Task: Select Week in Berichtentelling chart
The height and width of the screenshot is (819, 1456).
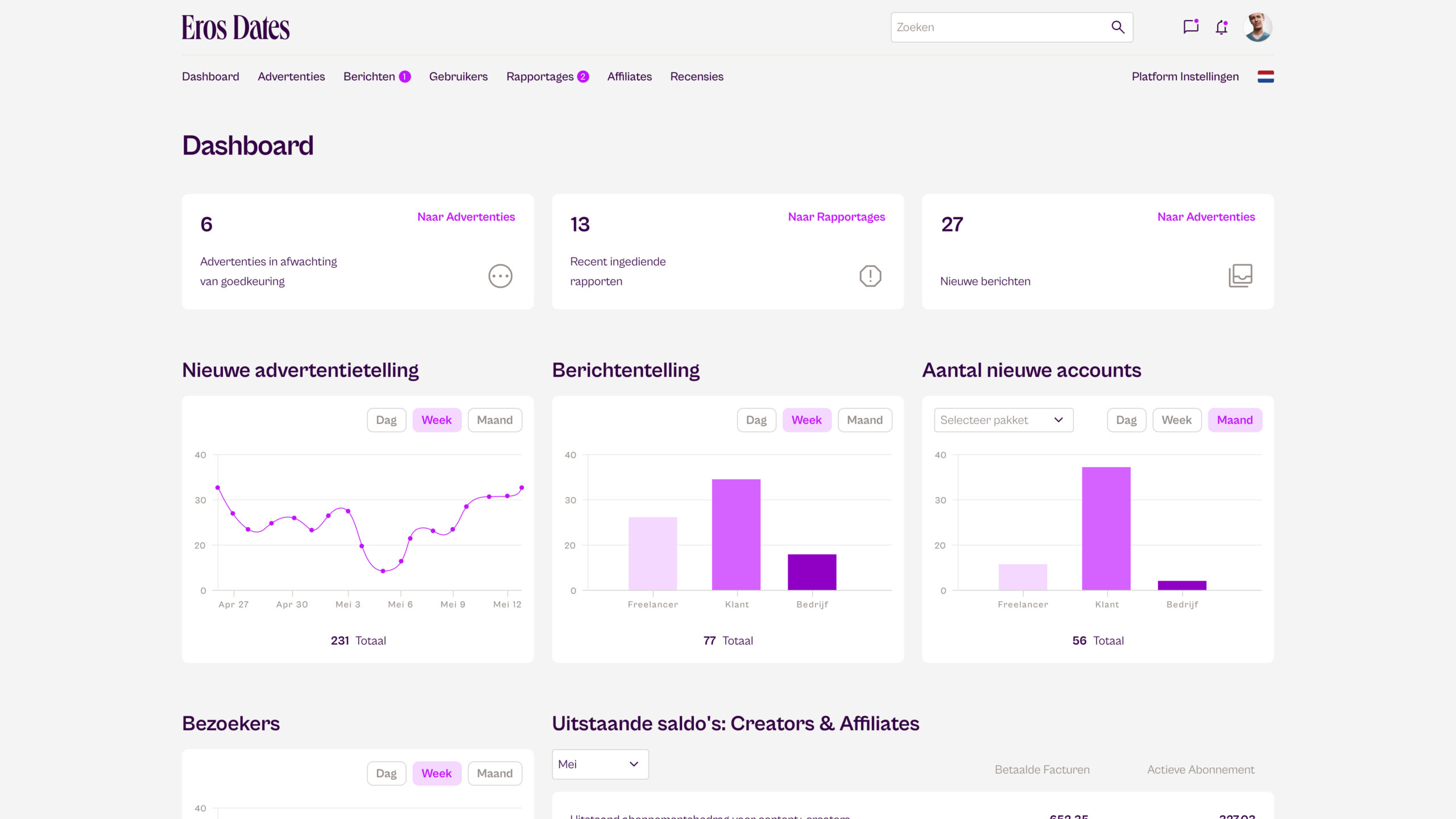Action: [x=806, y=420]
